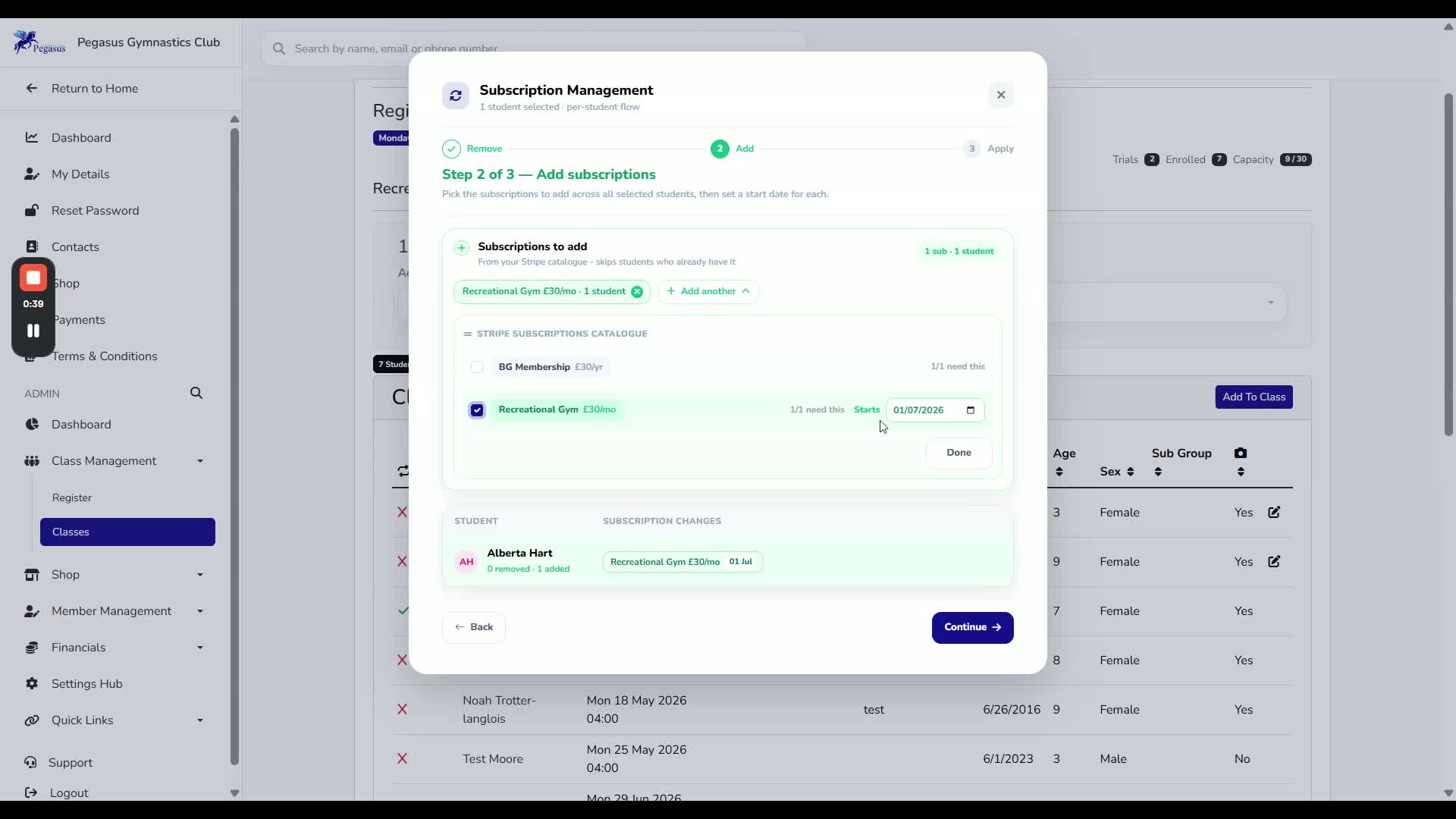Click the camera column header icon
1456x819 pixels.
click(1241, 453)
